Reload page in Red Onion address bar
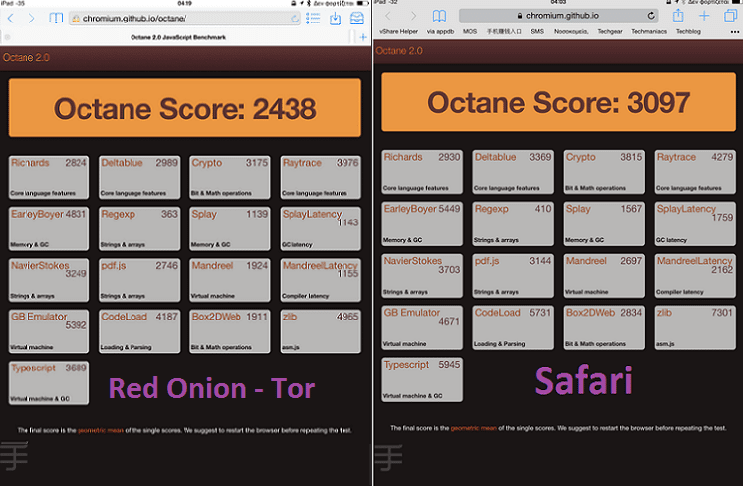Screen dimensions: 743x486 [x=295, y=19]
